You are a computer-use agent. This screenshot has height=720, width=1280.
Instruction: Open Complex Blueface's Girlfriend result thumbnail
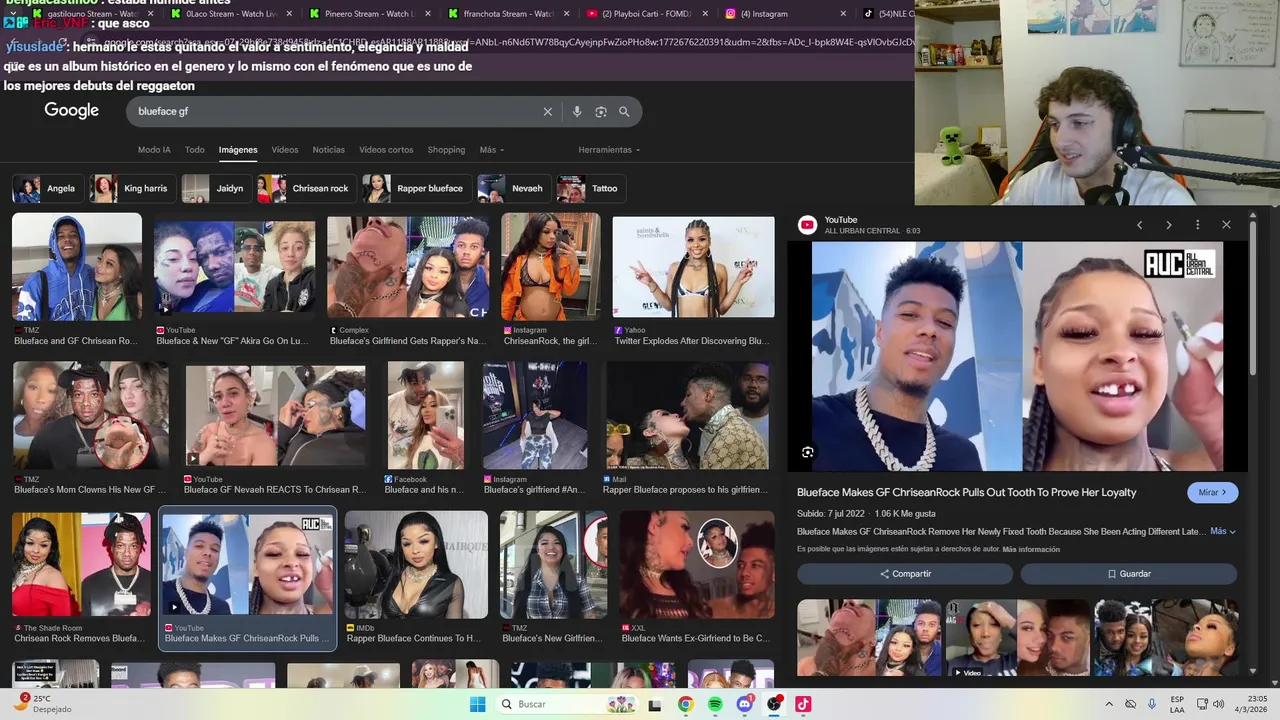point(408,267)
